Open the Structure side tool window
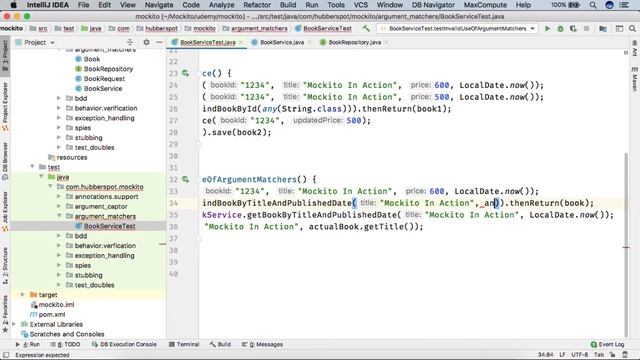 pyautogui.click(x=5, y=266)
